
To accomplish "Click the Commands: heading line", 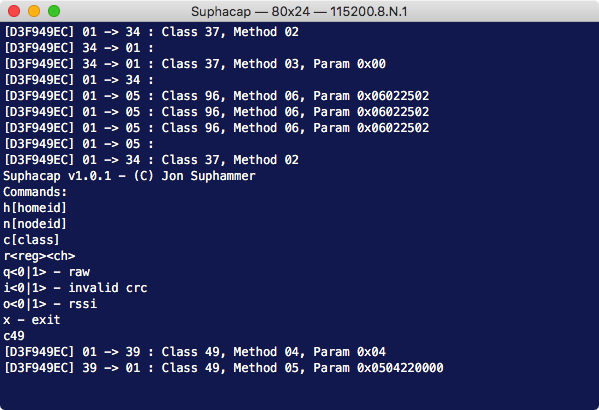I will (35, 192).
